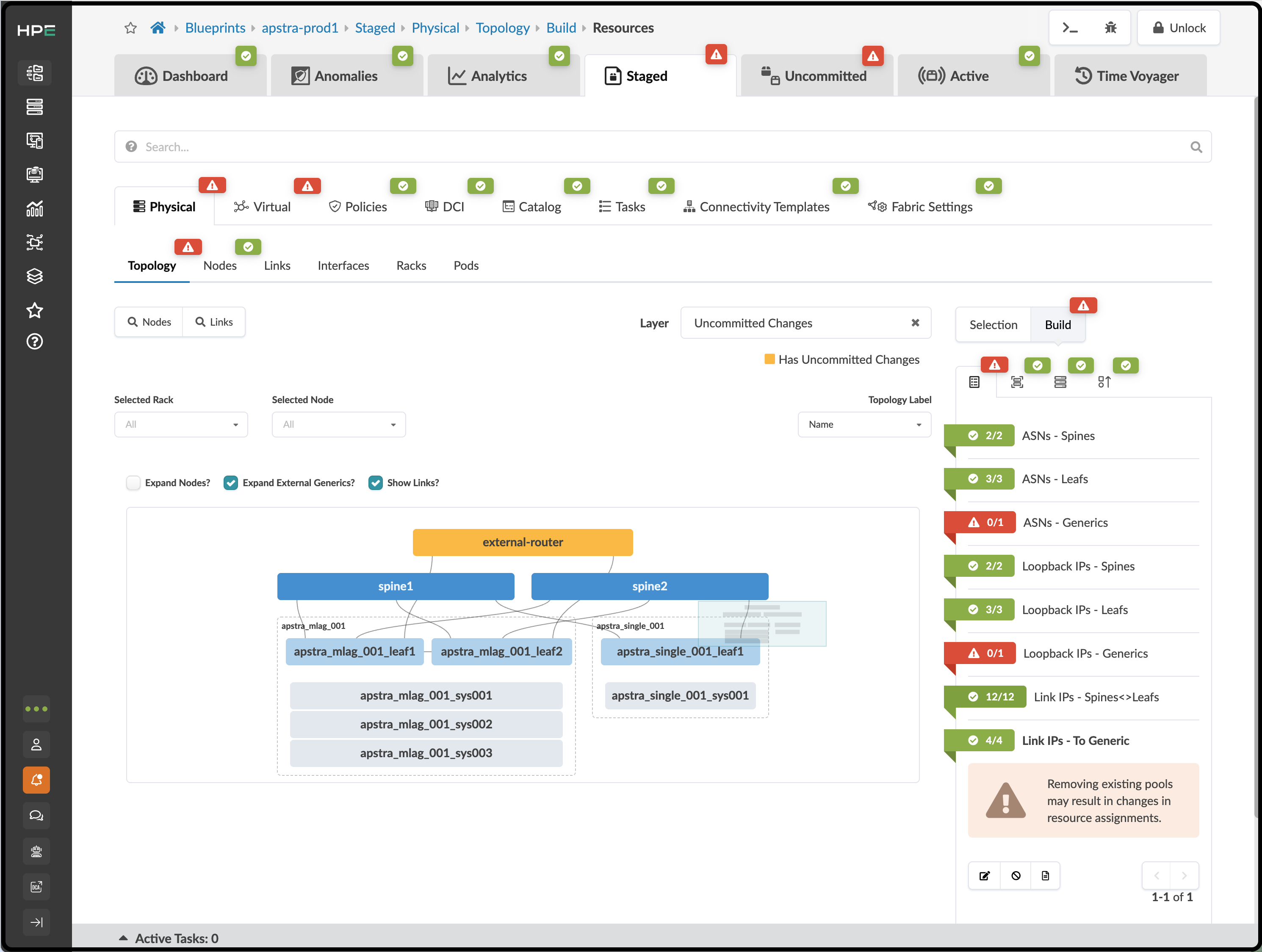Select the external-router node in topology
Viewport: 1262px width, 952px height.
click(523, 542)
